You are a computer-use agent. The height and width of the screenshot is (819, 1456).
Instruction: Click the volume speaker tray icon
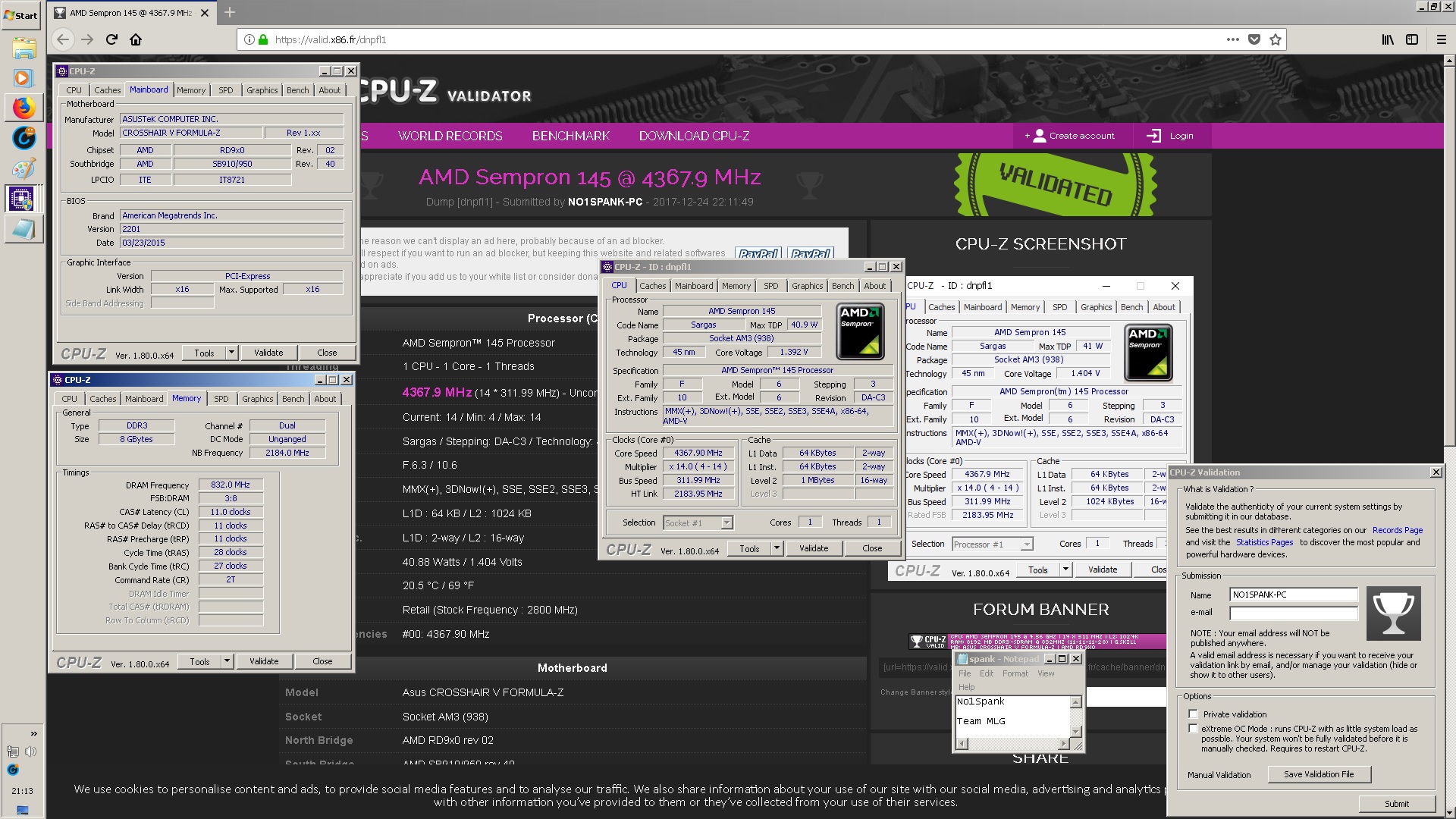pos(30,752)
